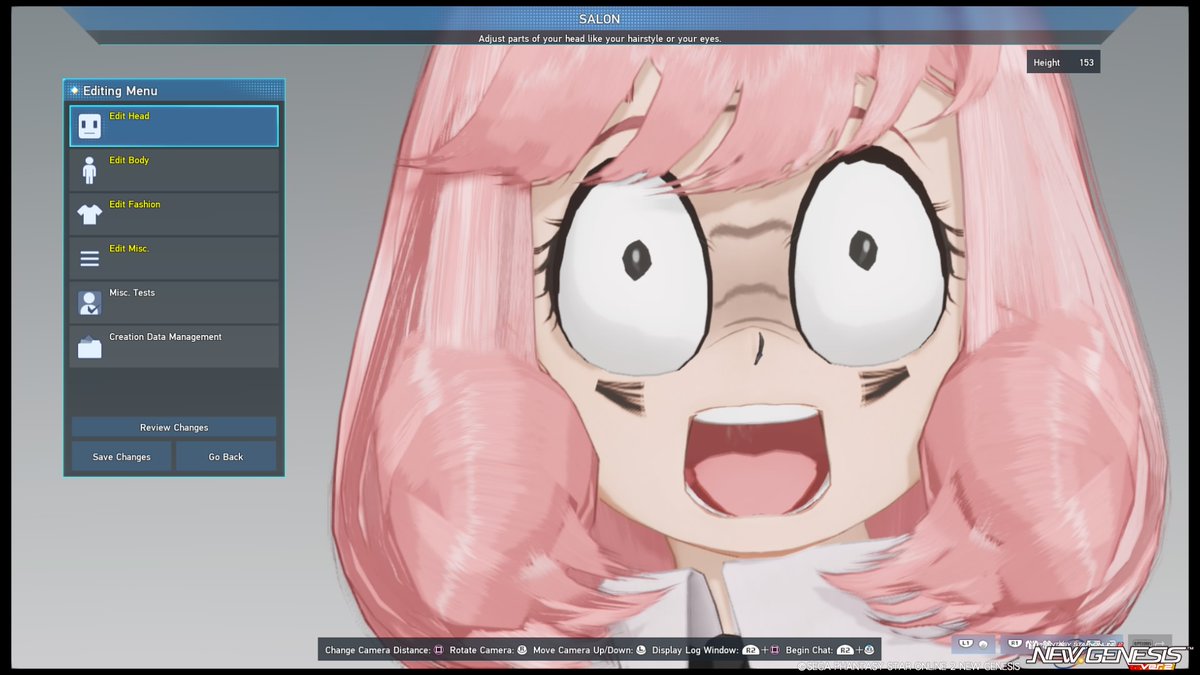Select the Edit Head face icon

(x=89, y=126)
